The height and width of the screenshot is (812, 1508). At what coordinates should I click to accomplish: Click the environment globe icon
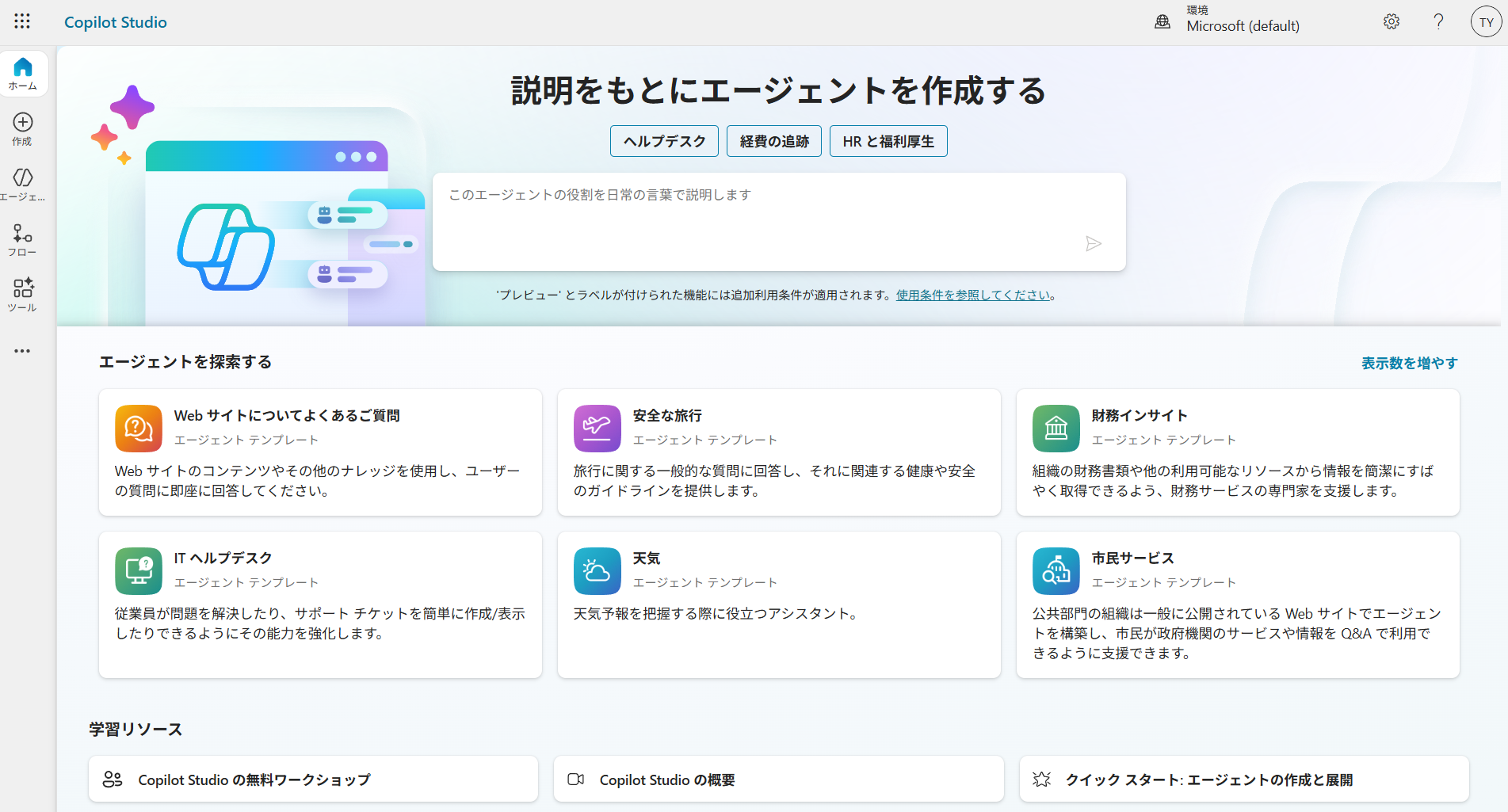1162,22
